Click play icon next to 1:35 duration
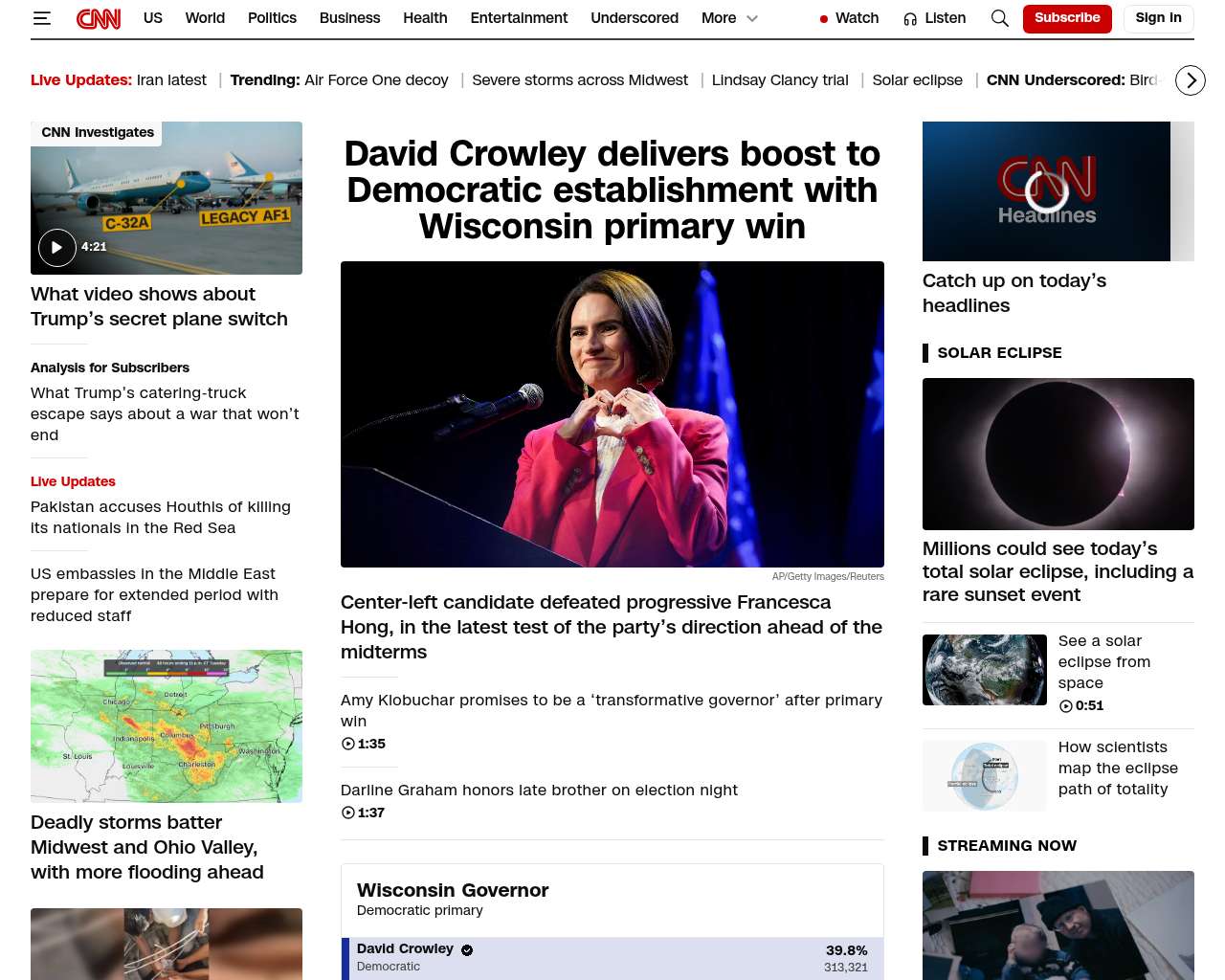The height and width of the screenshot is (980, 1225). pyautogui.click(x=348, y=744)
